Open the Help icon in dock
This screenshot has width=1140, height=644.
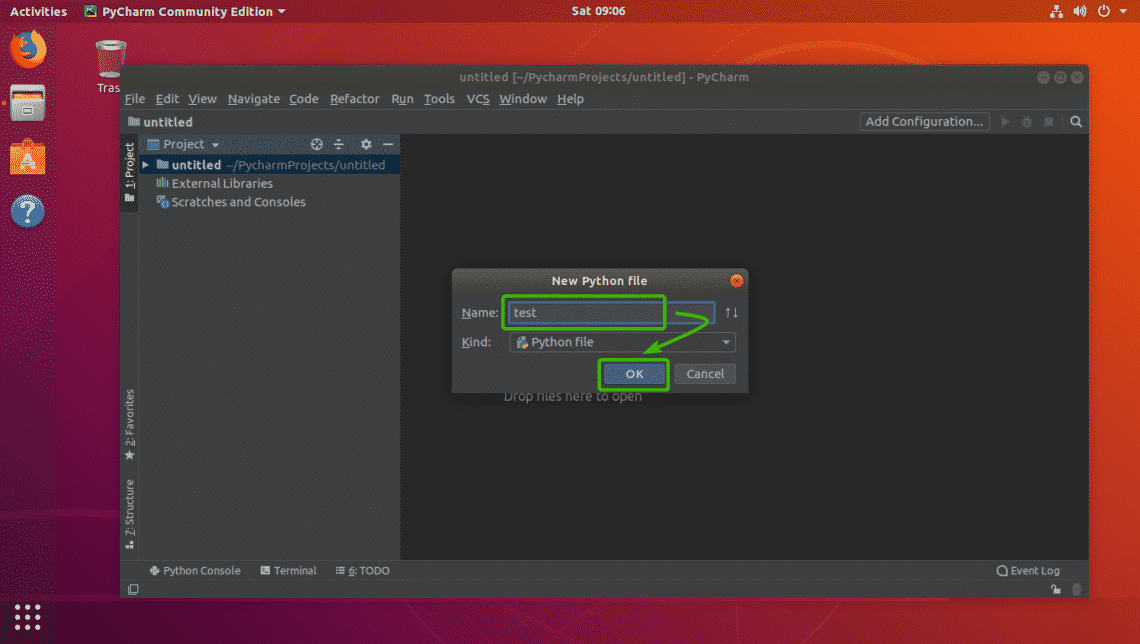tap(28, 212)
